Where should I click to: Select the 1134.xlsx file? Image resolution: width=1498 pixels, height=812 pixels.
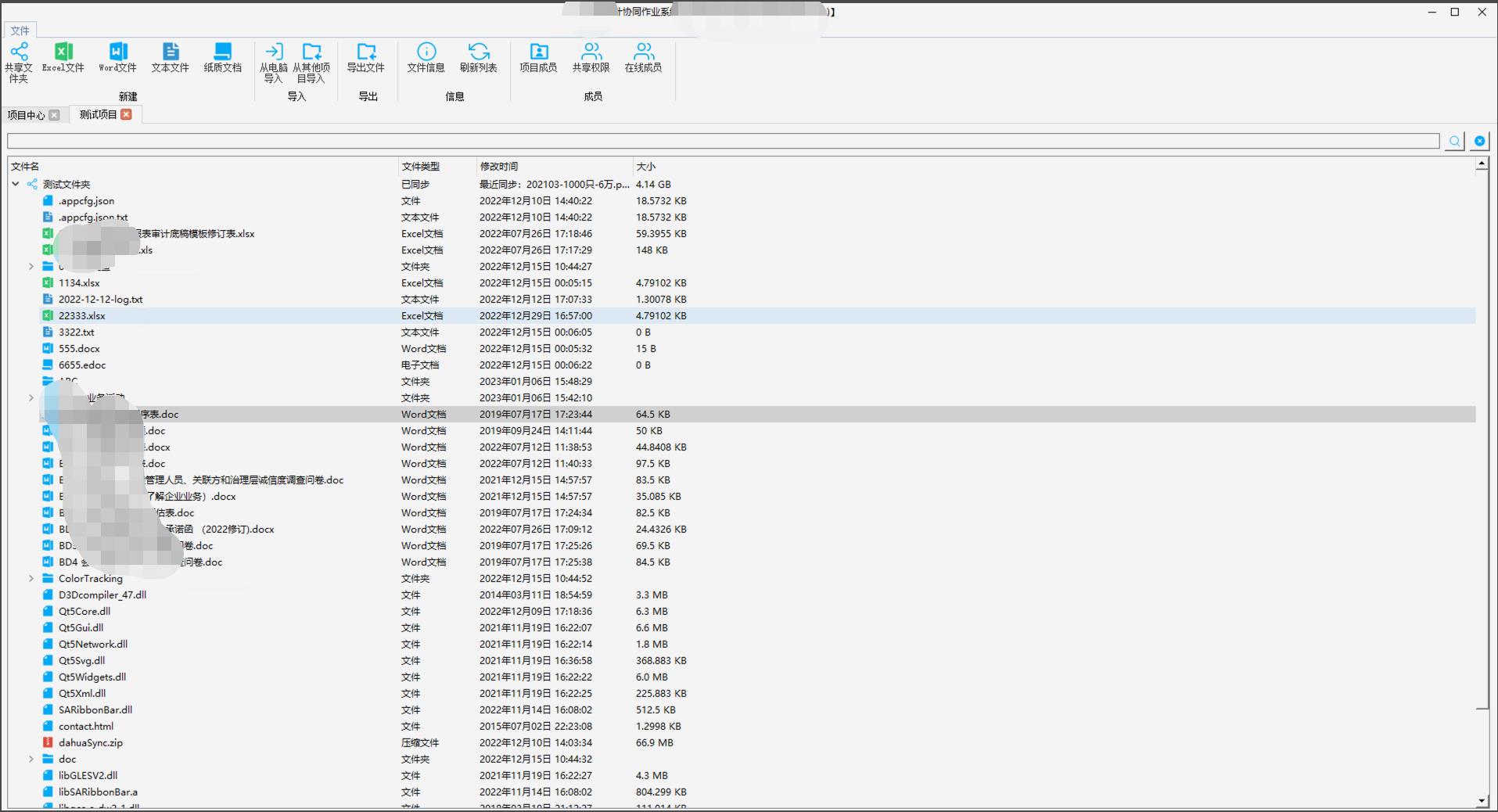[x=79, y=282]
